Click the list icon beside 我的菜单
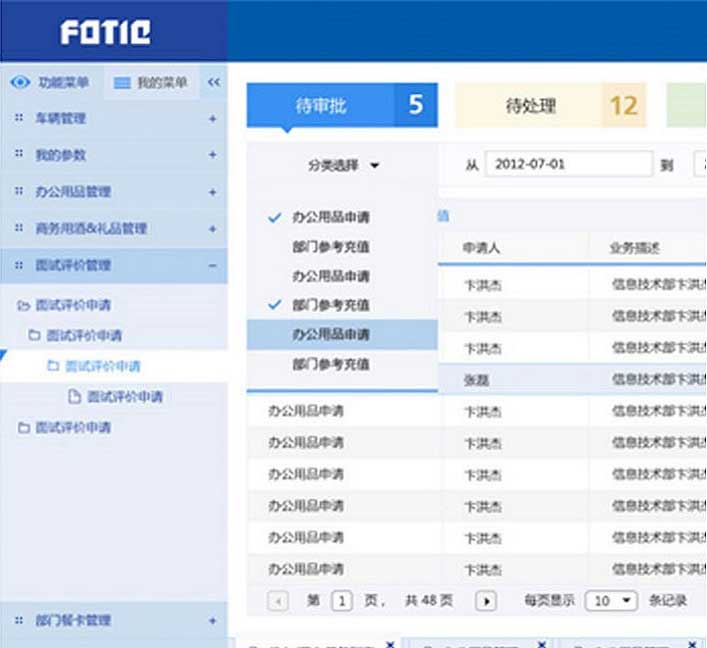The image size is (707, 648). tap(122, 83)
